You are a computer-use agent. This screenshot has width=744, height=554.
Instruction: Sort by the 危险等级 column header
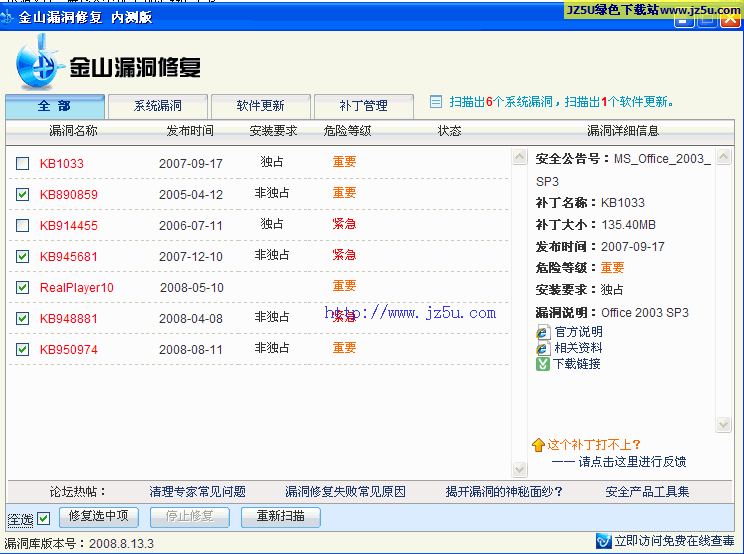347,131
